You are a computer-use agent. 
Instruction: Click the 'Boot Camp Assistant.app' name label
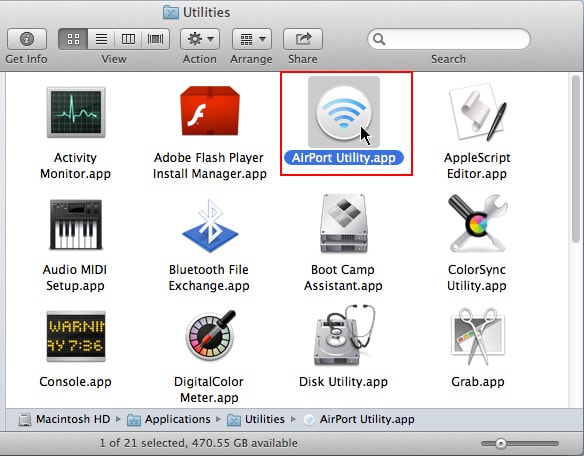pos(343,278)
